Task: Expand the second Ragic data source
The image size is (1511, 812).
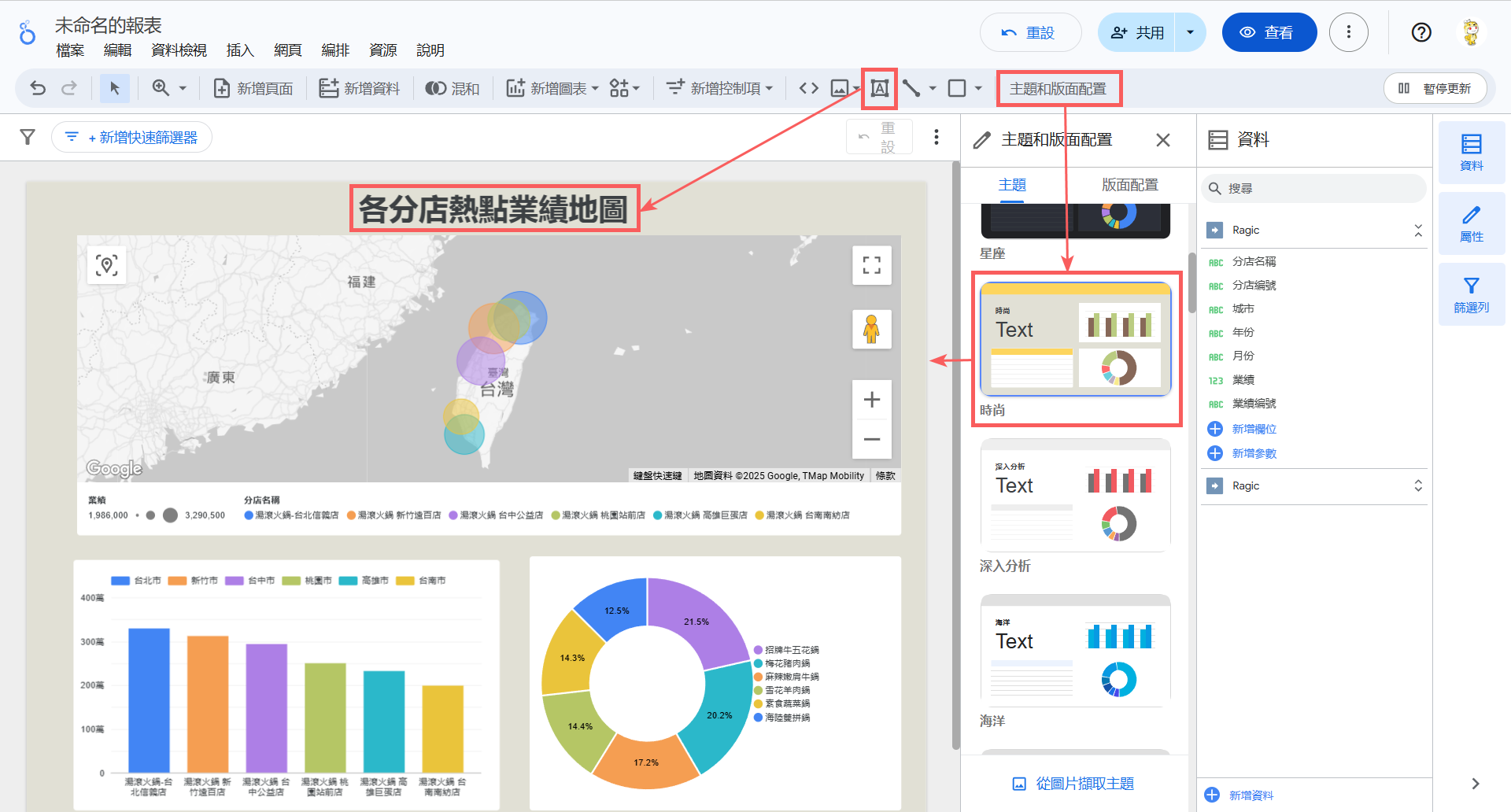Action: (1418, 486)
